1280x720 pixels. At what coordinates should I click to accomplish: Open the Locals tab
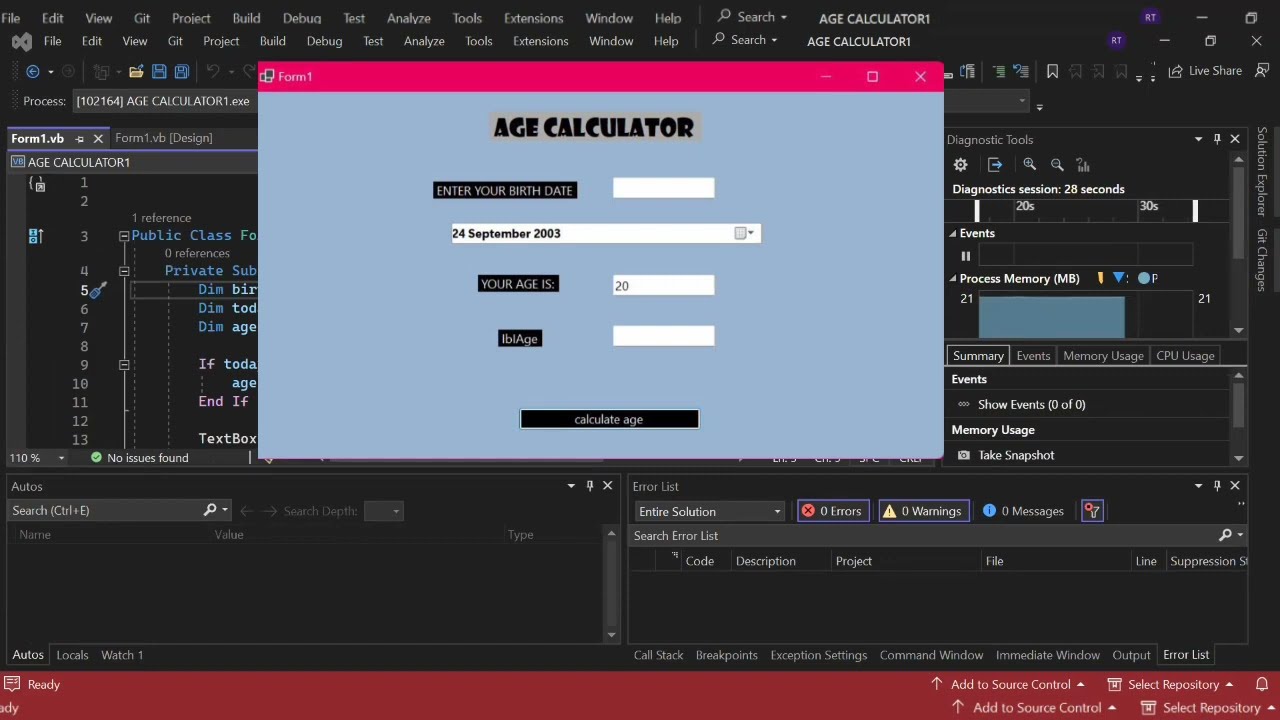coord(72,655)
